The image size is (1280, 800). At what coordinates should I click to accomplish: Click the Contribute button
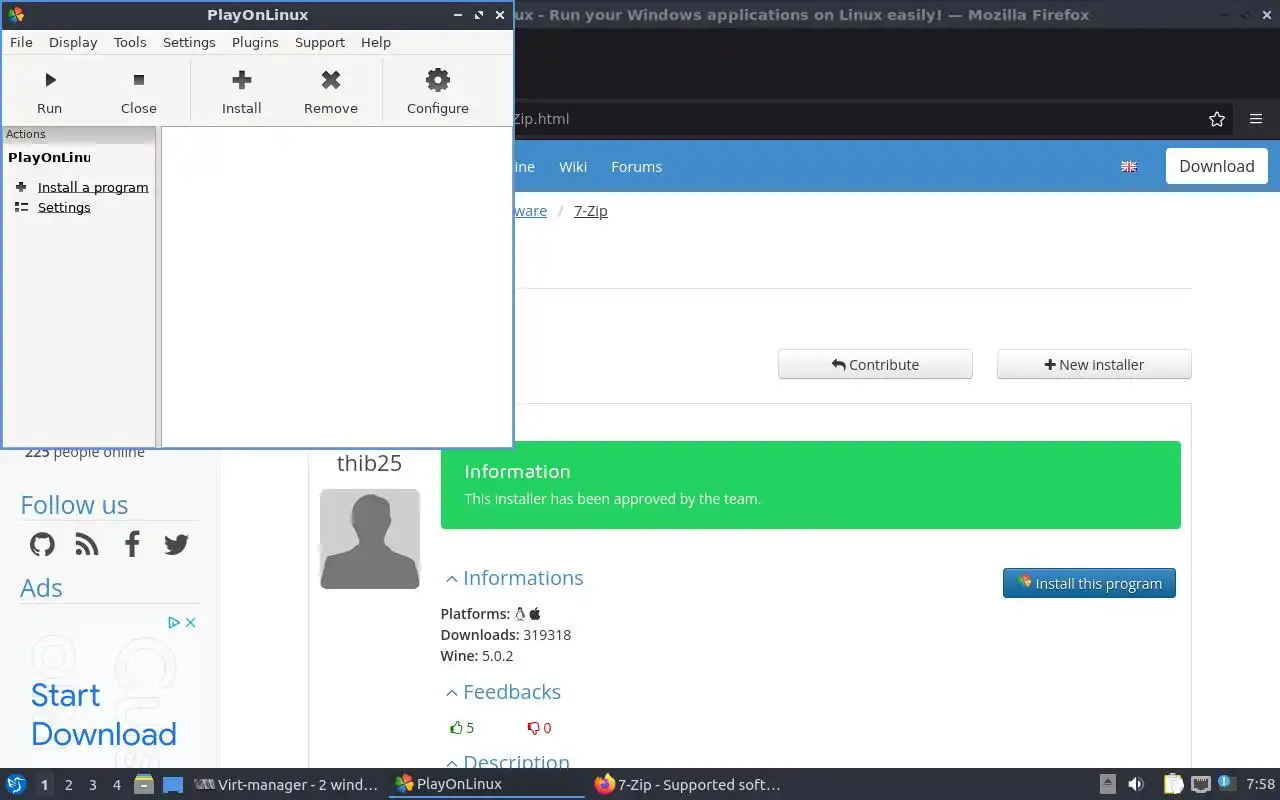point(875,365)
